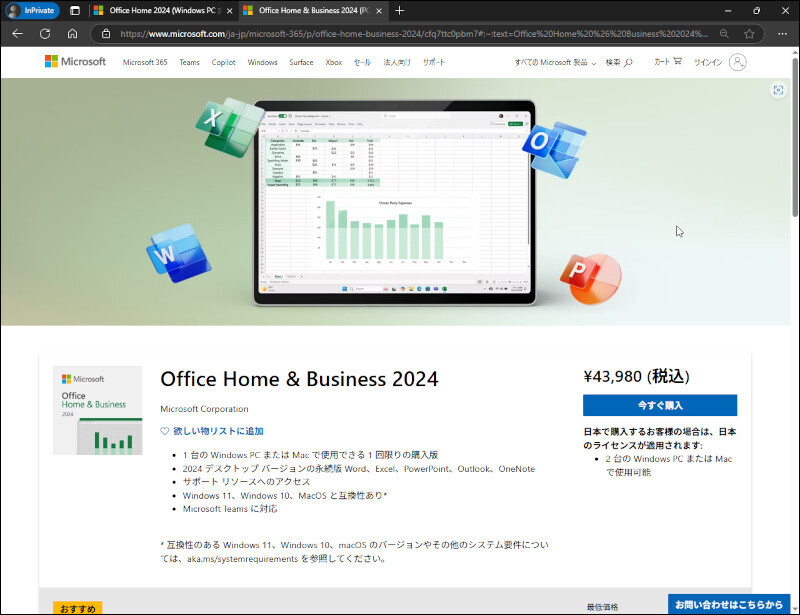Open the Windows nav item
This screenshot has width=800, height=615.
click(262, 62)
